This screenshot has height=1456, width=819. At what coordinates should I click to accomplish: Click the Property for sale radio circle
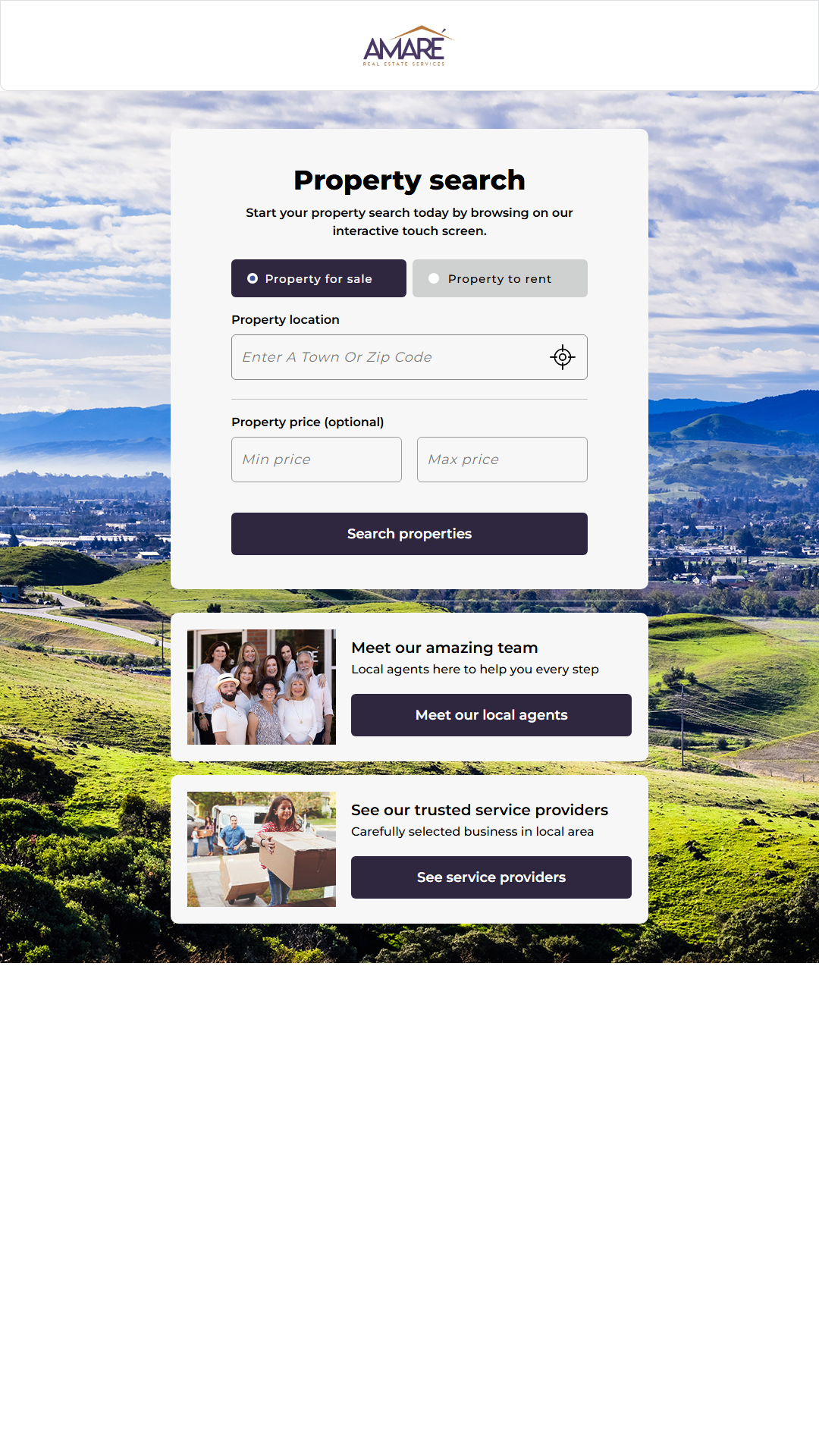click(x=253, y=278)
